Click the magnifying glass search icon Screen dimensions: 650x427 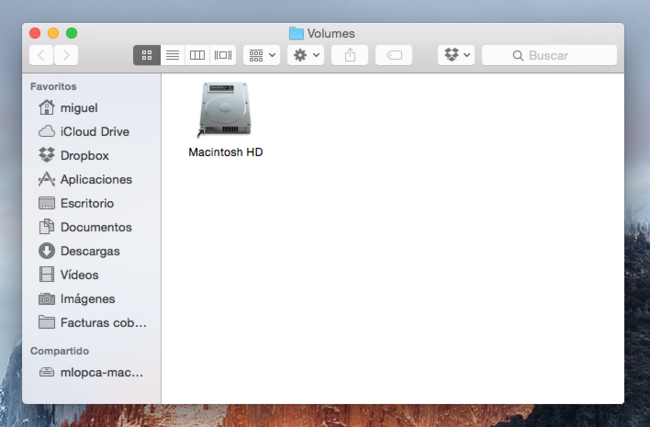pyautogui.click(x=518, y=56)
